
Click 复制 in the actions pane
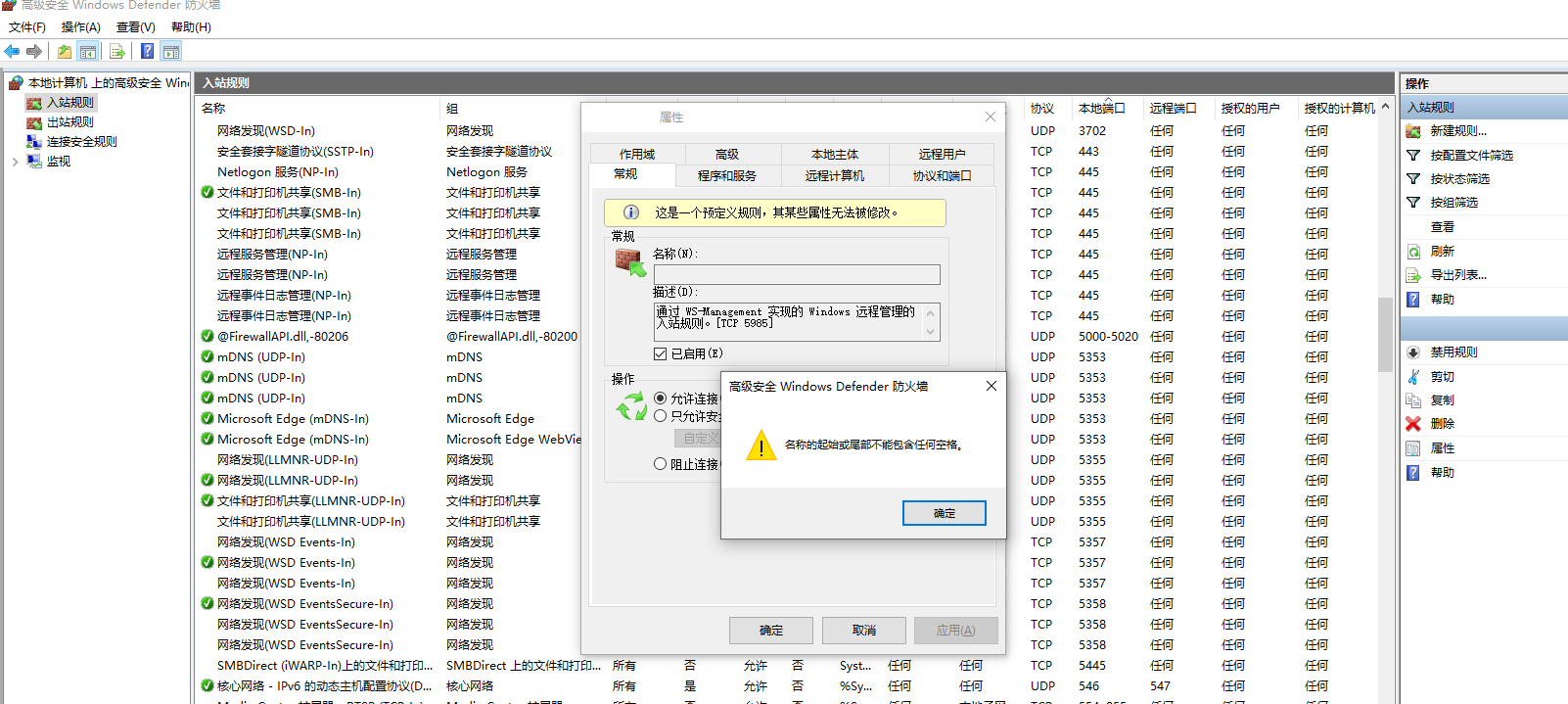click(1442, 400)
